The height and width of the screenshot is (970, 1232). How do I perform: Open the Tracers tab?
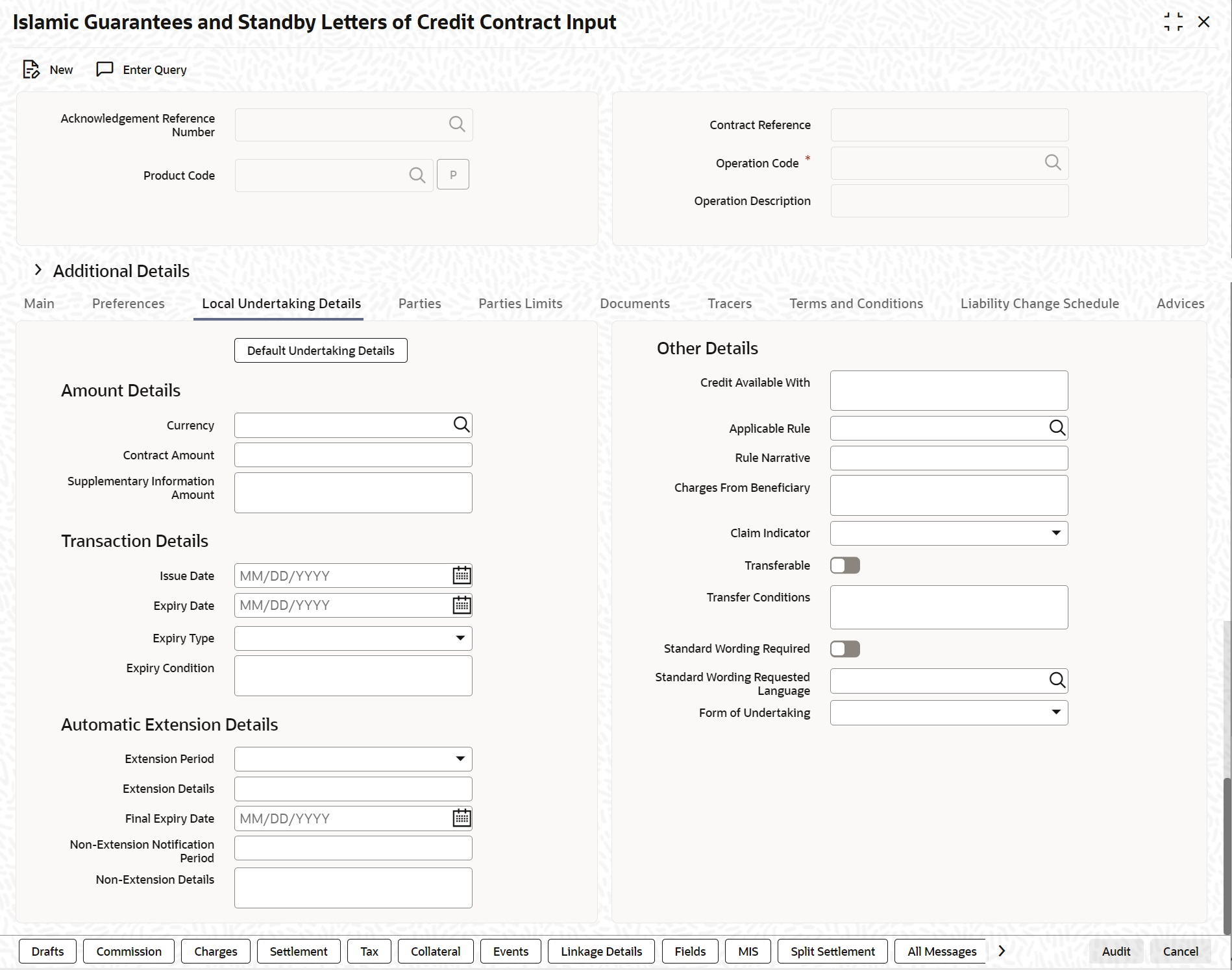(x=730, y=304)
